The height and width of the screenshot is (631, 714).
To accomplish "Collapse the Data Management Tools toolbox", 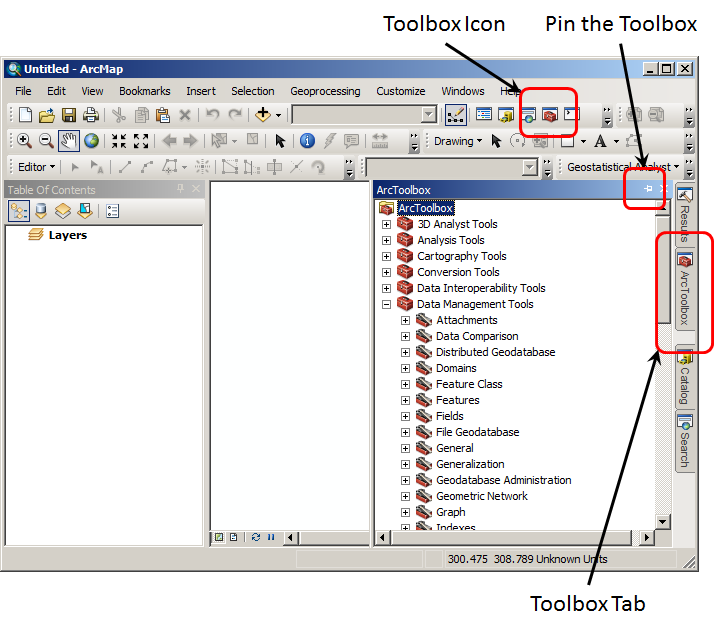I will (386, 304).
